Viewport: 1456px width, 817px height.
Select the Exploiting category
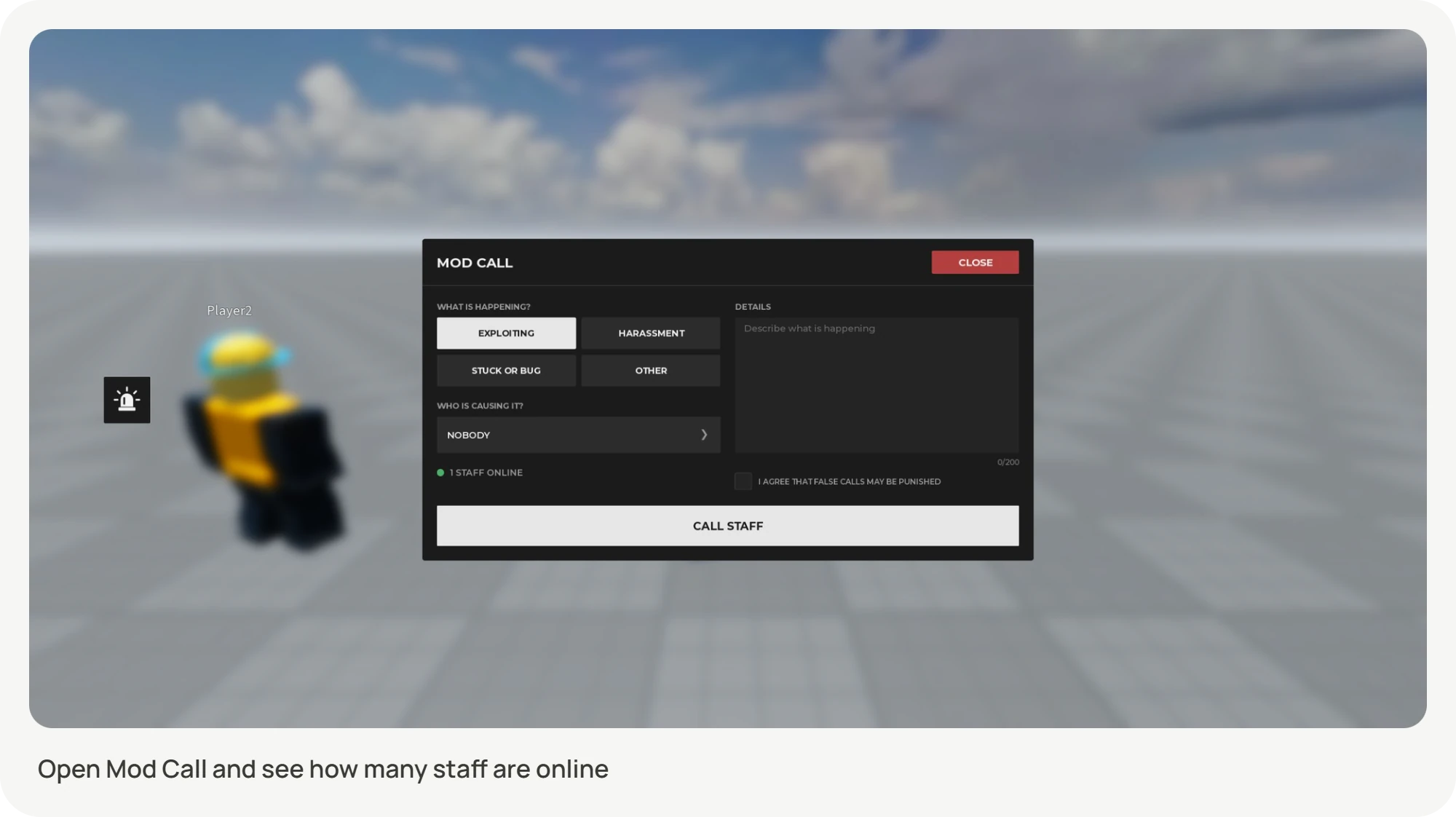tap(506, 333)
